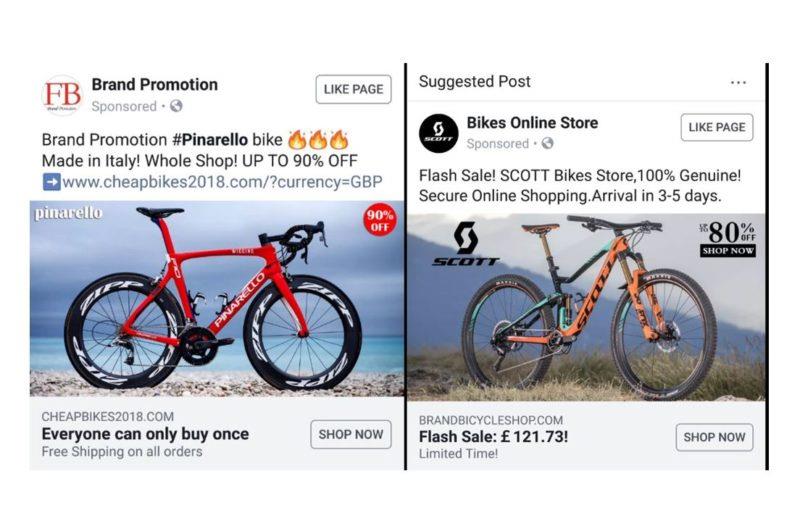This screenshot has width=800, height=521.
Task: Open the Suggested Post three-dot options menu
Action: point(738,82)
